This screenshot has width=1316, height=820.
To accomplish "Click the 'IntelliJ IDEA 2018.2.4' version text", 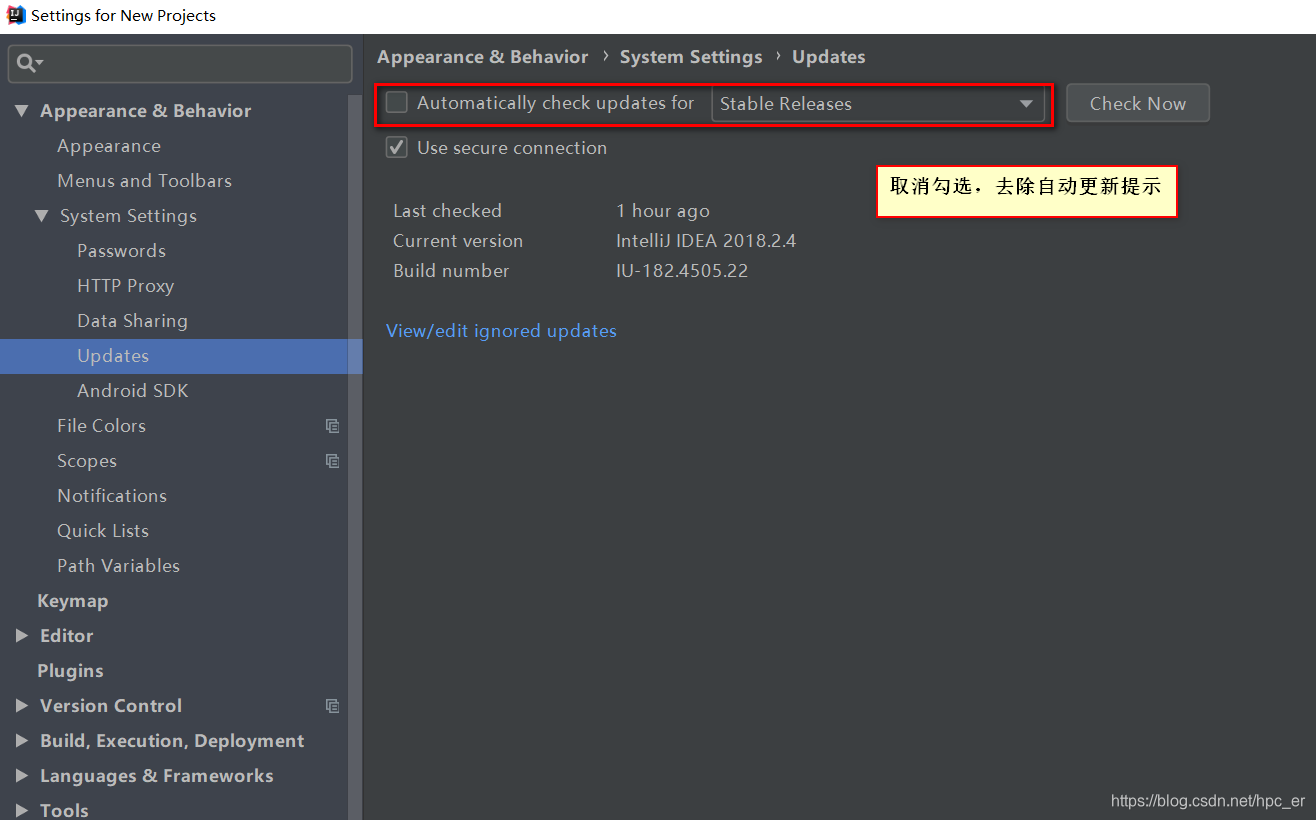I will [x=706, y=241].
